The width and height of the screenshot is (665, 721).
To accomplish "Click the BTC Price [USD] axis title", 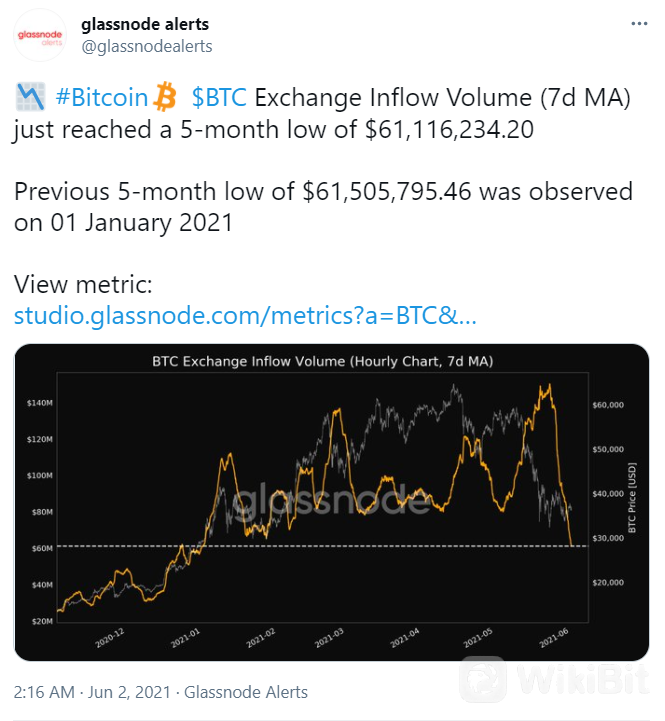I will pos(632,498).
